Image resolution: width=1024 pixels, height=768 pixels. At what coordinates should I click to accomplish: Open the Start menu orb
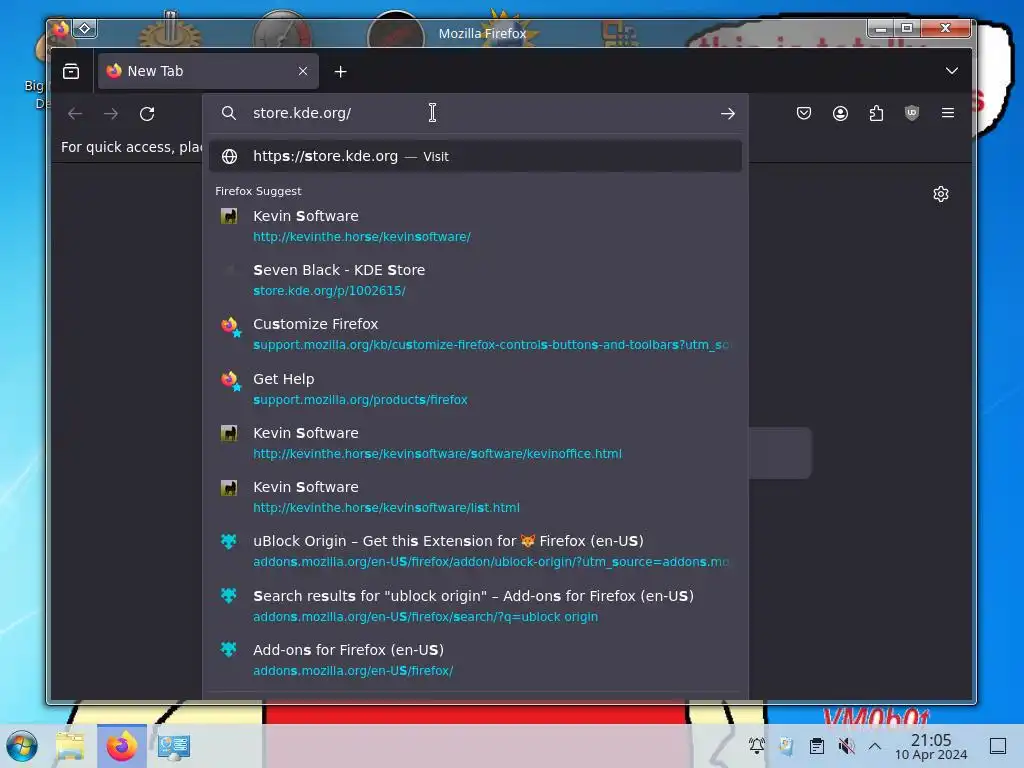(x=22, y=746)
